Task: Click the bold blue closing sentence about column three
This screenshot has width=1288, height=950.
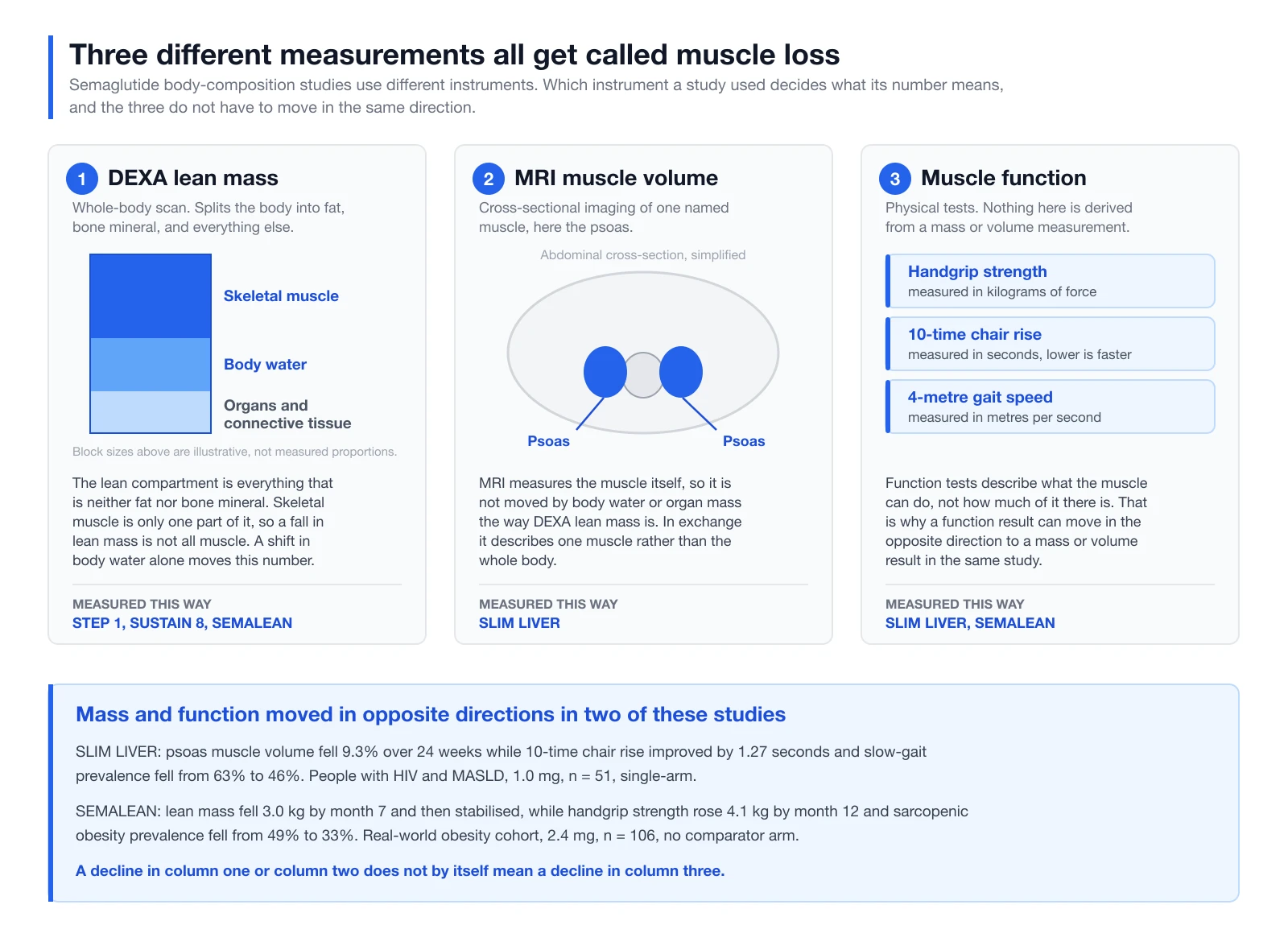Action: pyautogui.click(x=400, y=871)
